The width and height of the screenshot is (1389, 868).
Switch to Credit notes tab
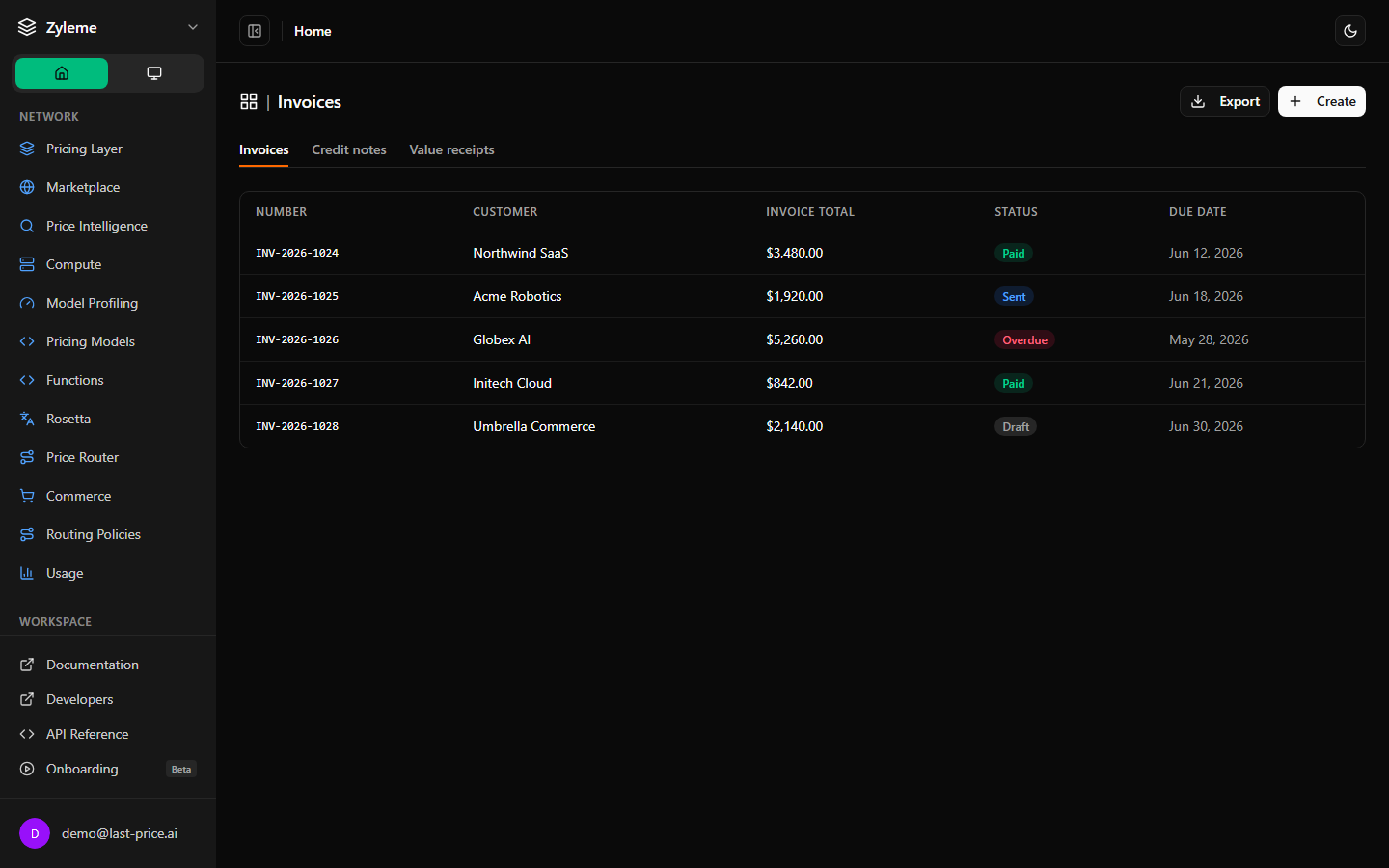tap(349, 149)
